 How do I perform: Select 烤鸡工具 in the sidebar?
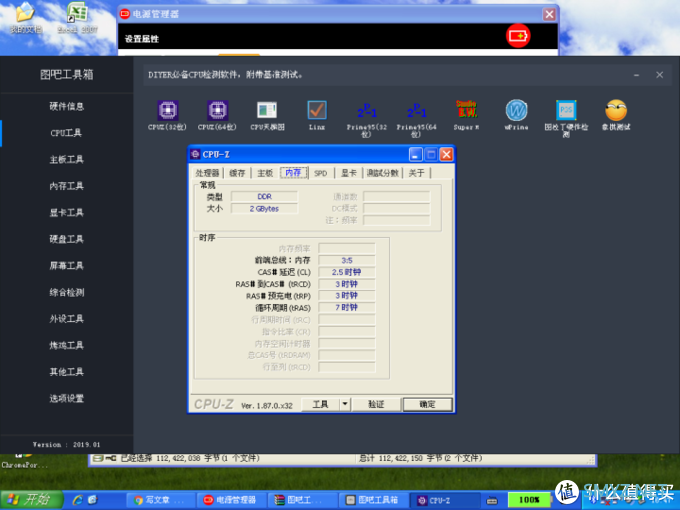click(66, 345)
